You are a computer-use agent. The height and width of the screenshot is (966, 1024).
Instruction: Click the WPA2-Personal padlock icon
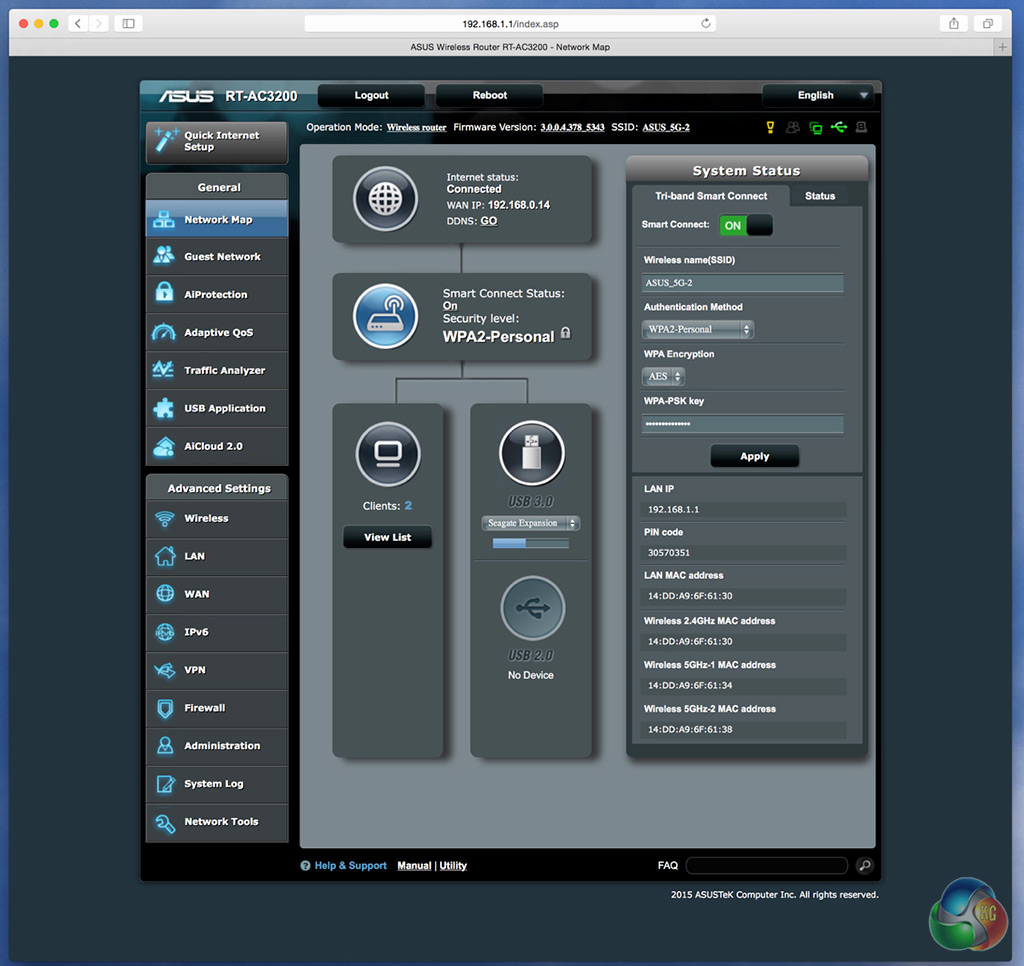tap(566, 333)
